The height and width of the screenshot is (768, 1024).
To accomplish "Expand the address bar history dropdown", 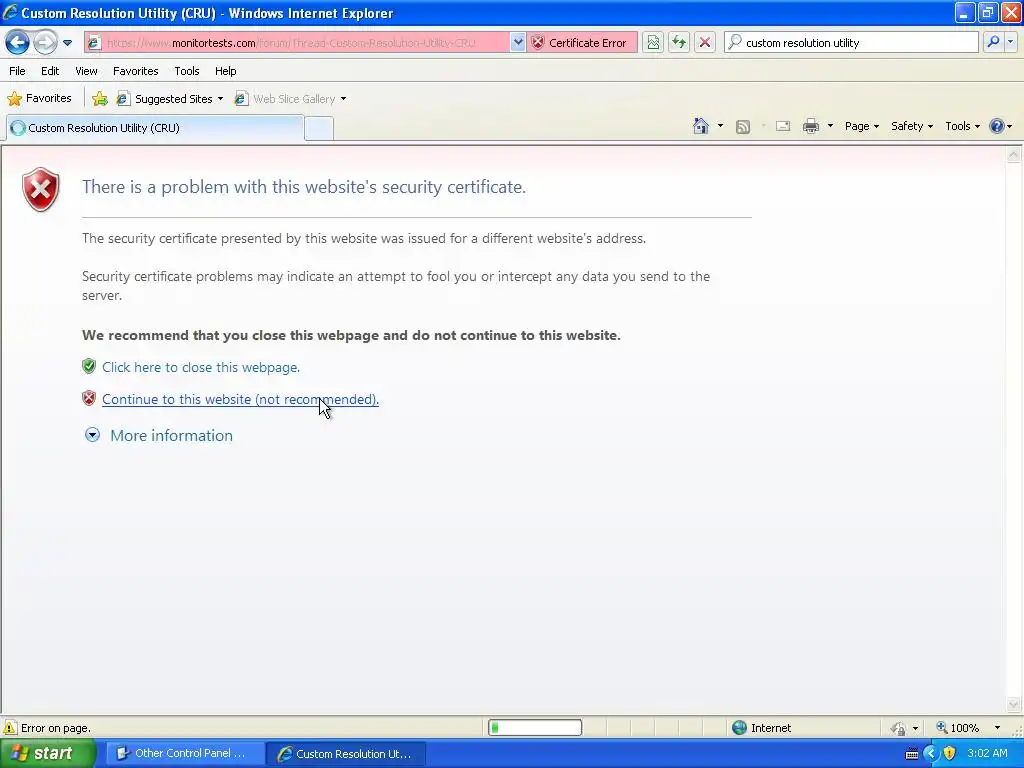I will pyautogui.click(x=518, y=43).
